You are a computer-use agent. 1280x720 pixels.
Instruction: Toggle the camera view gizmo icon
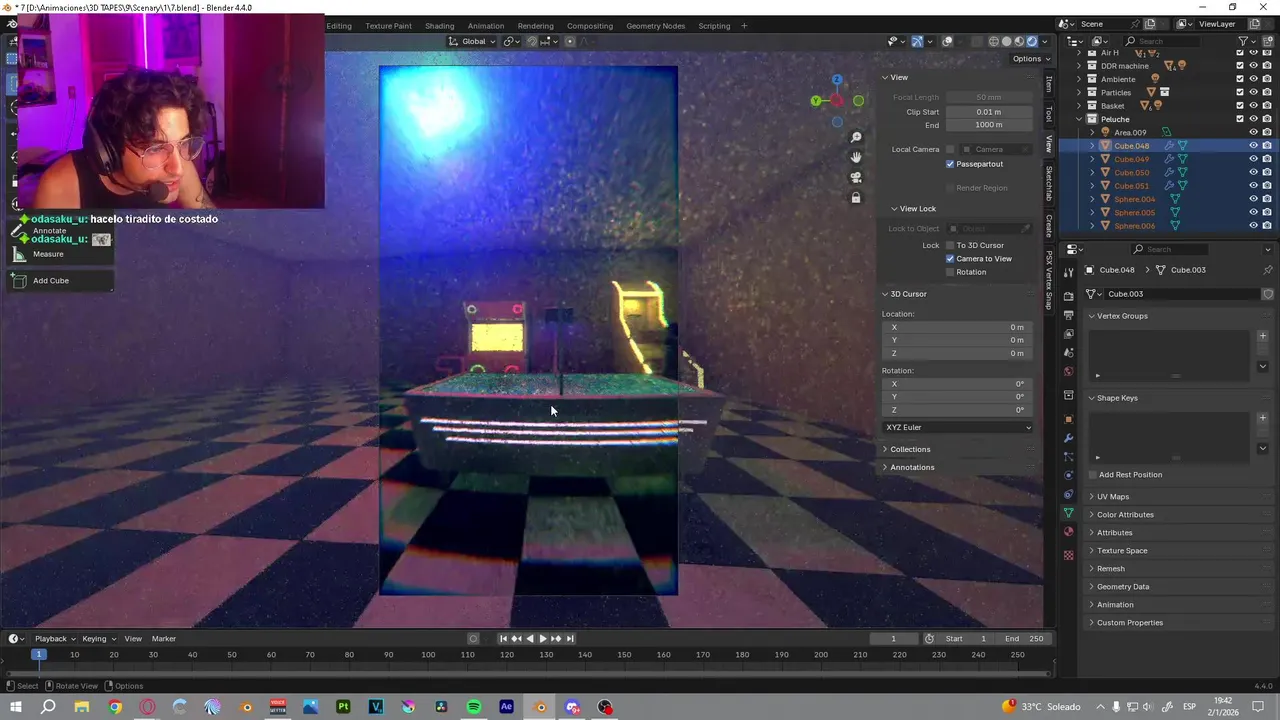coord(856,178)
